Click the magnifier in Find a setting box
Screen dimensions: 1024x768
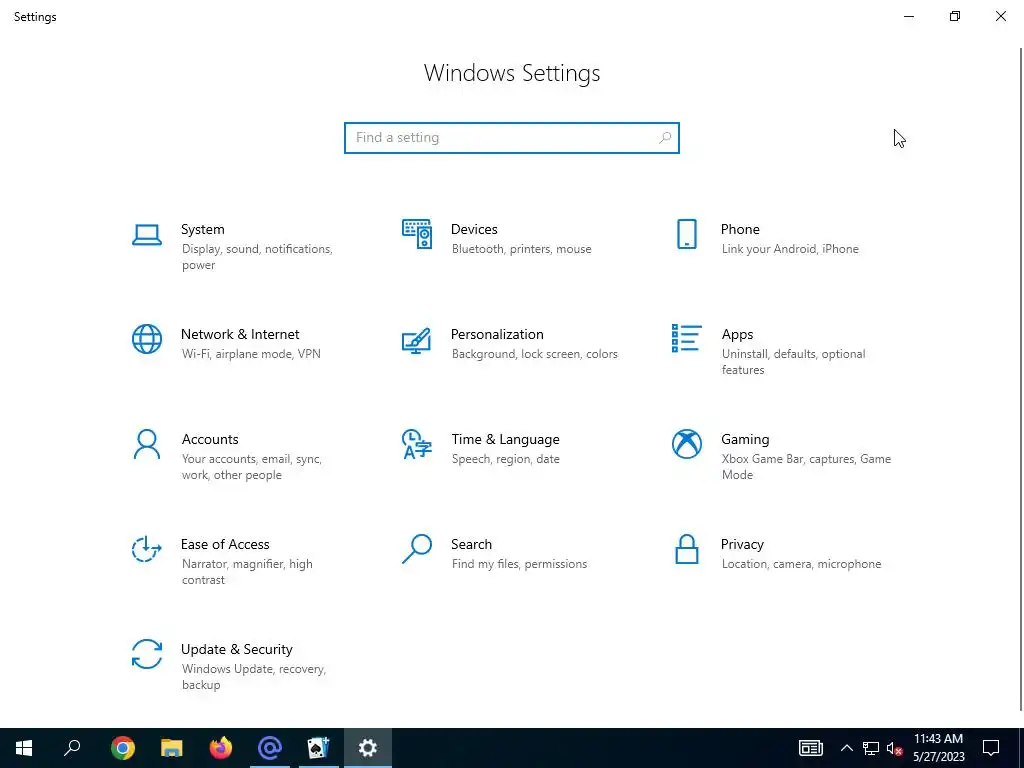(x=665, y=138)
